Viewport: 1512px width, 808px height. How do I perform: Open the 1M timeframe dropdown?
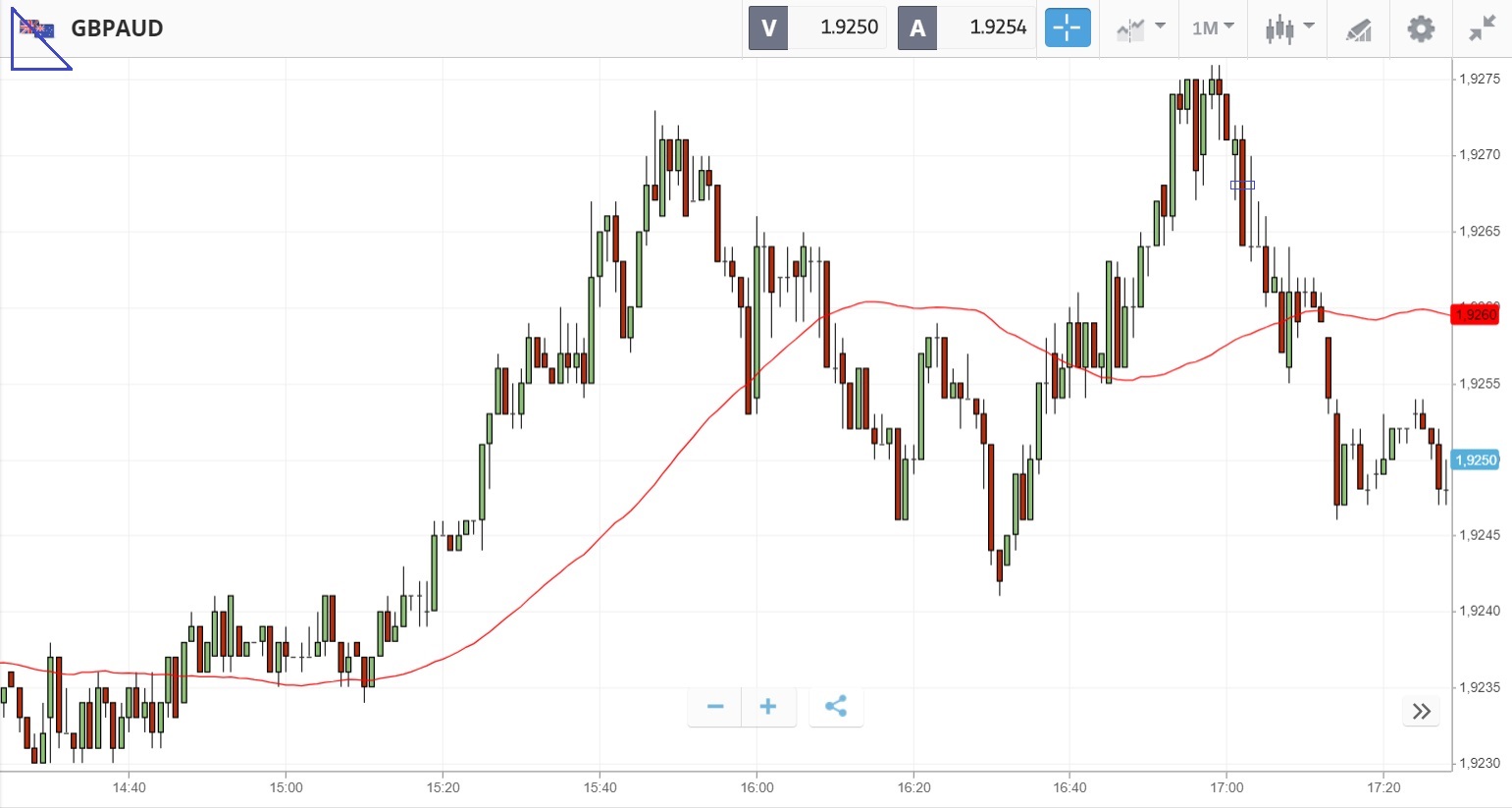point(1213,28)
